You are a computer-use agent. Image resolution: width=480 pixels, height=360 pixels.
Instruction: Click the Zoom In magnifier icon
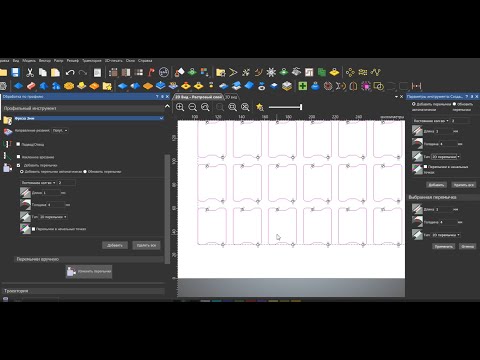pos(180,107)
